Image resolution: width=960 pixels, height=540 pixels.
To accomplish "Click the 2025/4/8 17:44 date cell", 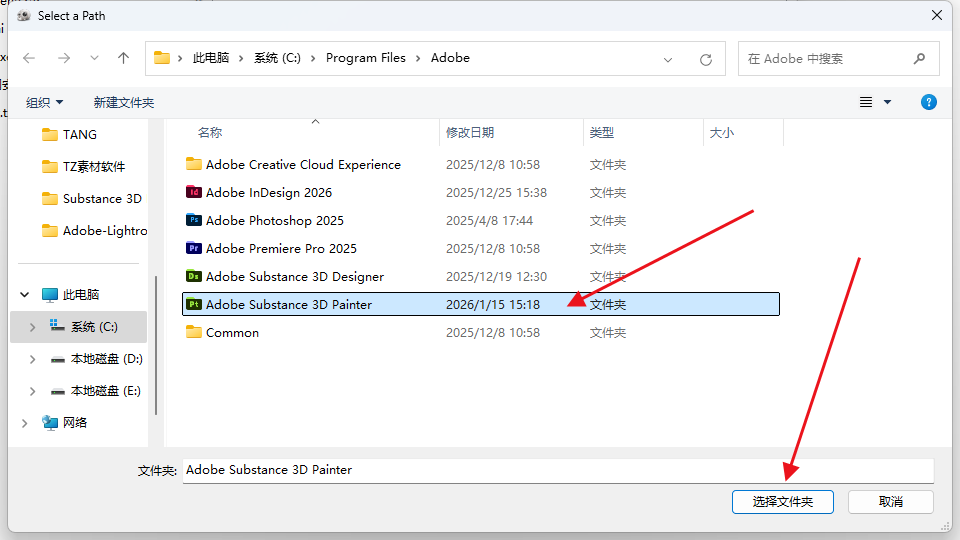I will 489,220.
